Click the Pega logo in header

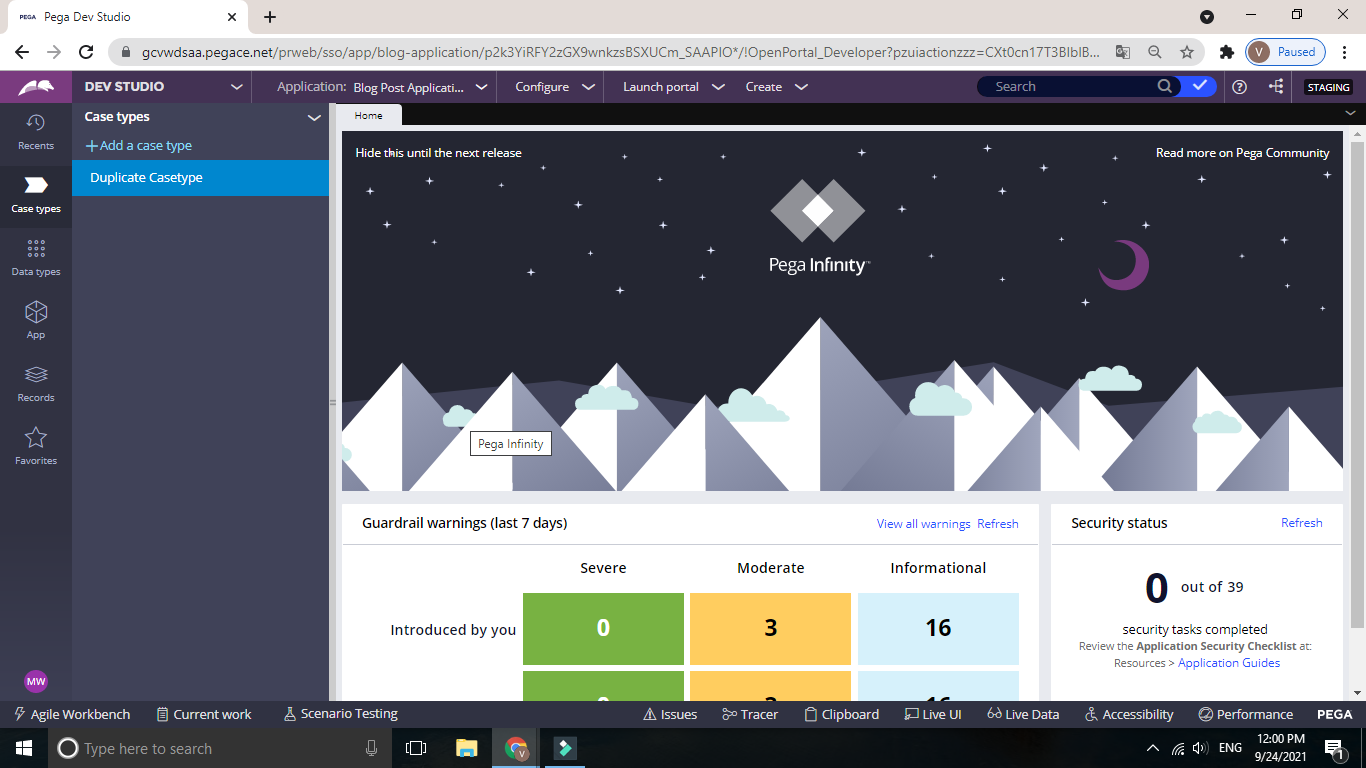coord(36,87)
